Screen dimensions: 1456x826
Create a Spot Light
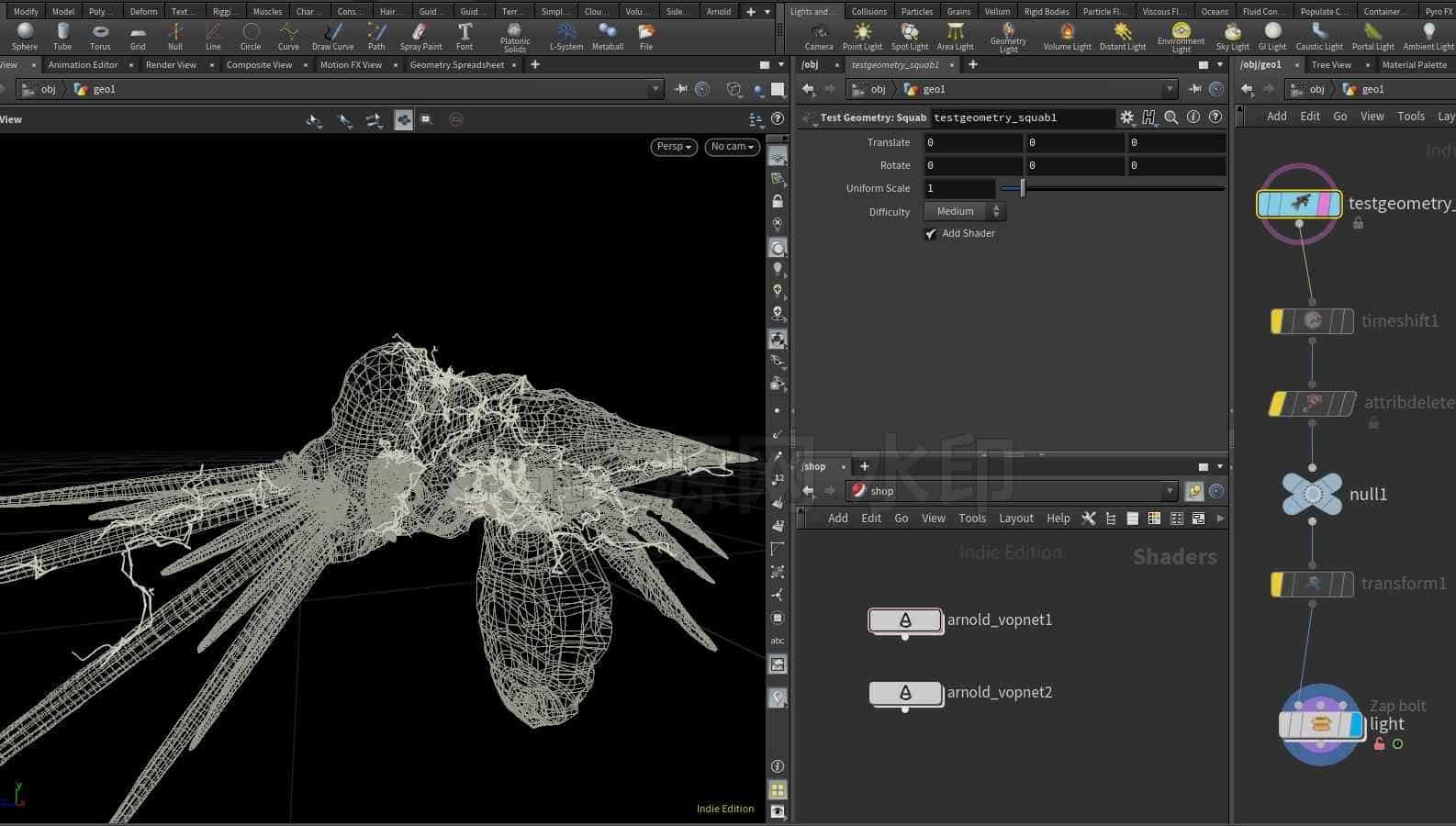tap(910, 37)
